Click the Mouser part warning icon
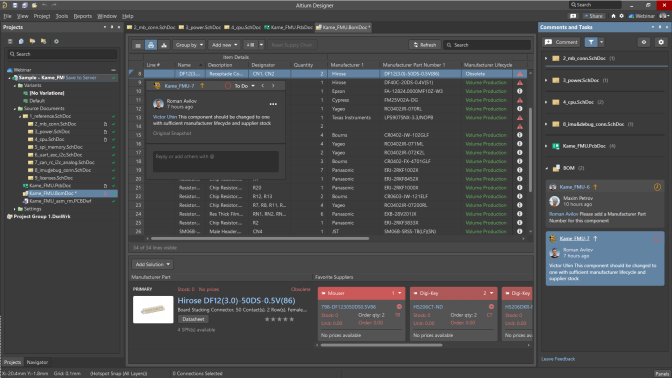The width and height of the screenshot is (672, 378). point(399,307)
